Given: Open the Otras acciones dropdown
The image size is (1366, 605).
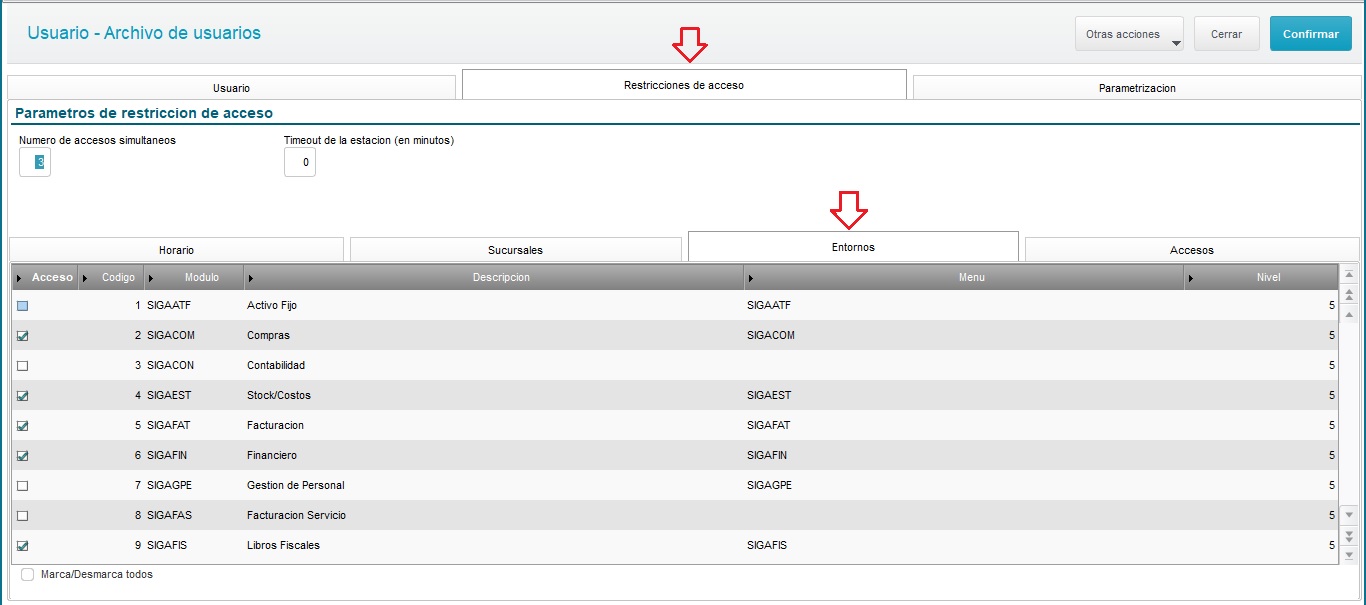Looking at the screenshot, I should (1129, 34).
